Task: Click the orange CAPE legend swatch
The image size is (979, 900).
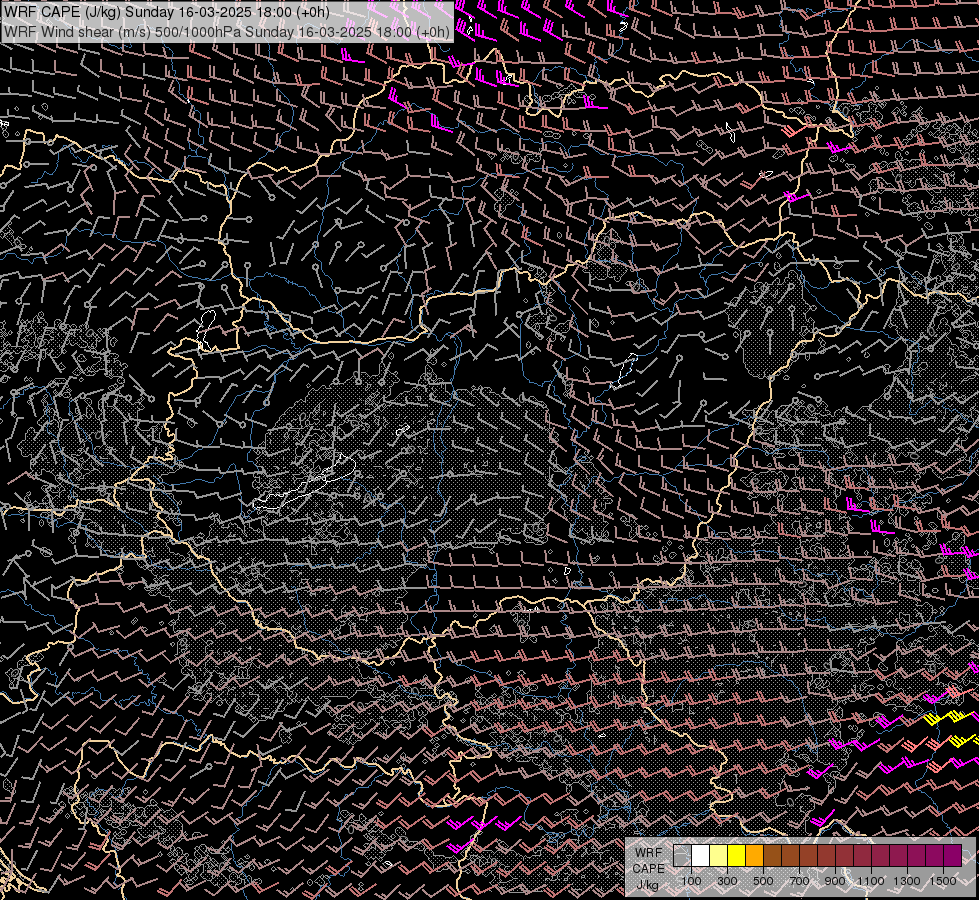Action: [754, 855]
